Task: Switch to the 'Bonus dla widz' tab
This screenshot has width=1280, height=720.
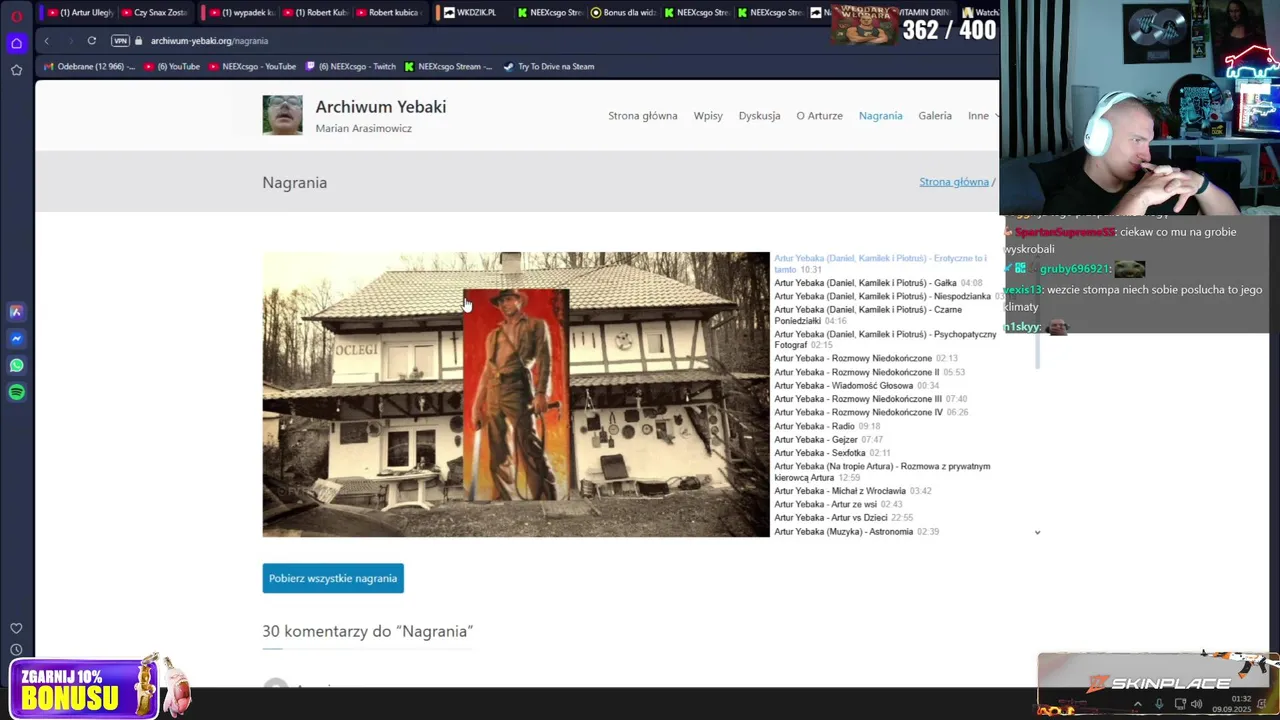Action: [x=623, y=13]
